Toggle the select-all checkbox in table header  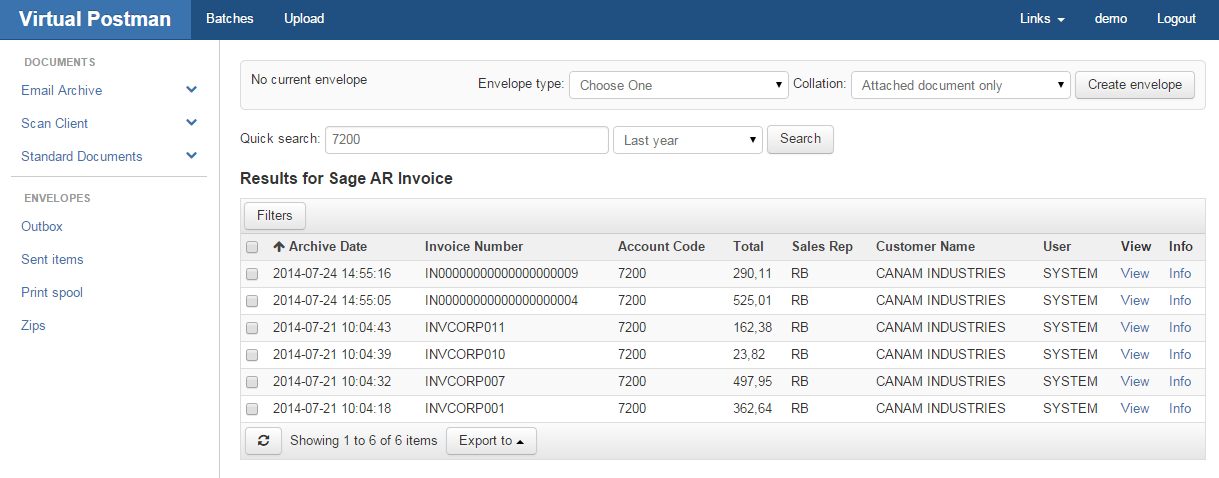click(253, 247)
